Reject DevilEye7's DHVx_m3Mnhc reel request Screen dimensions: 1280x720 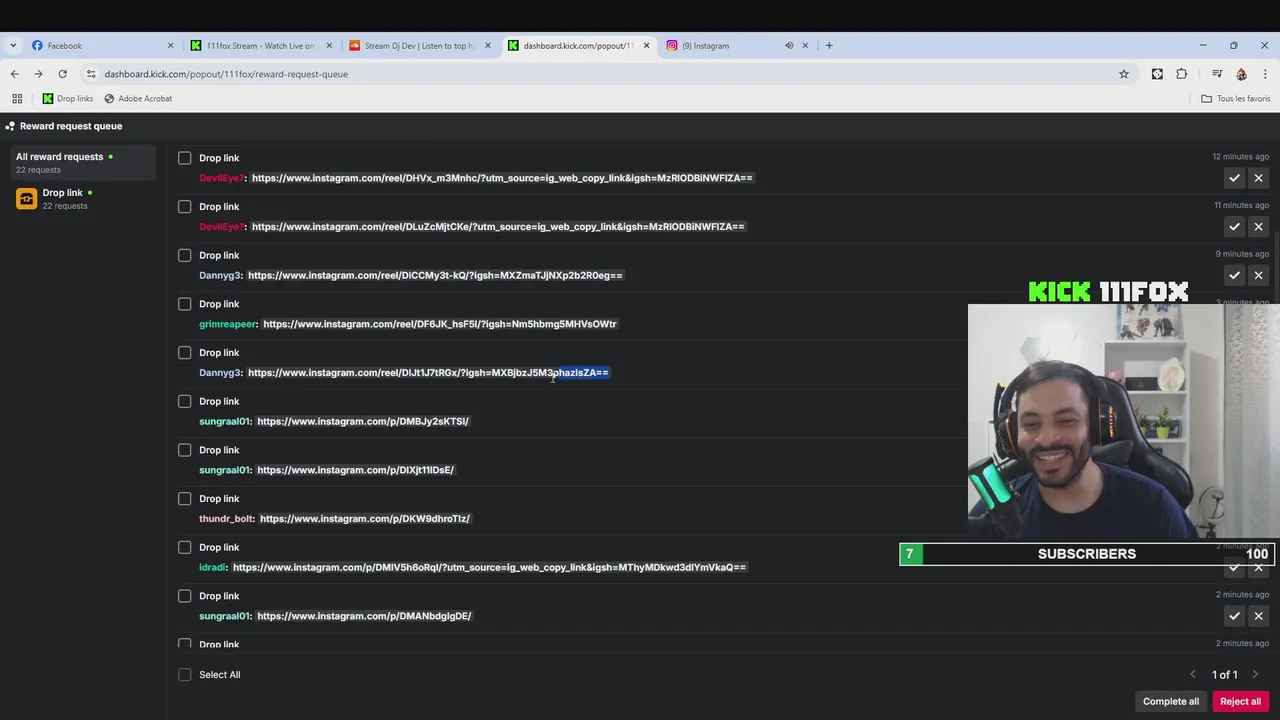click(1258, 178)
